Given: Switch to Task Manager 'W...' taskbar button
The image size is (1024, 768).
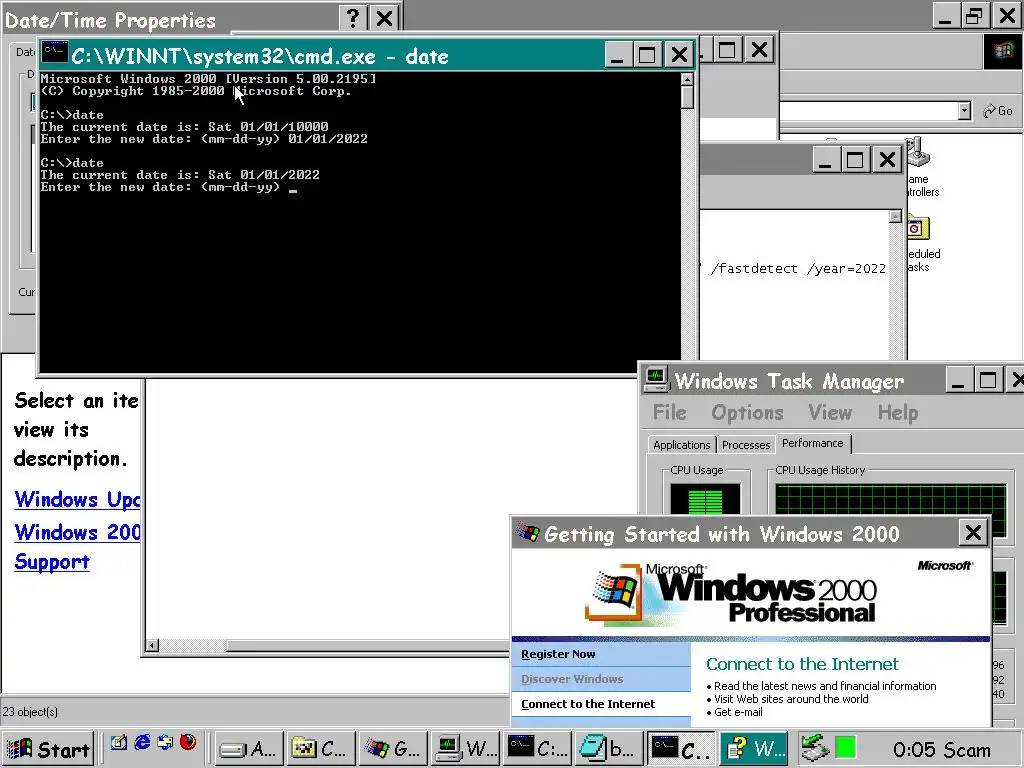Looking at the screenshot, I should (464, 748).
